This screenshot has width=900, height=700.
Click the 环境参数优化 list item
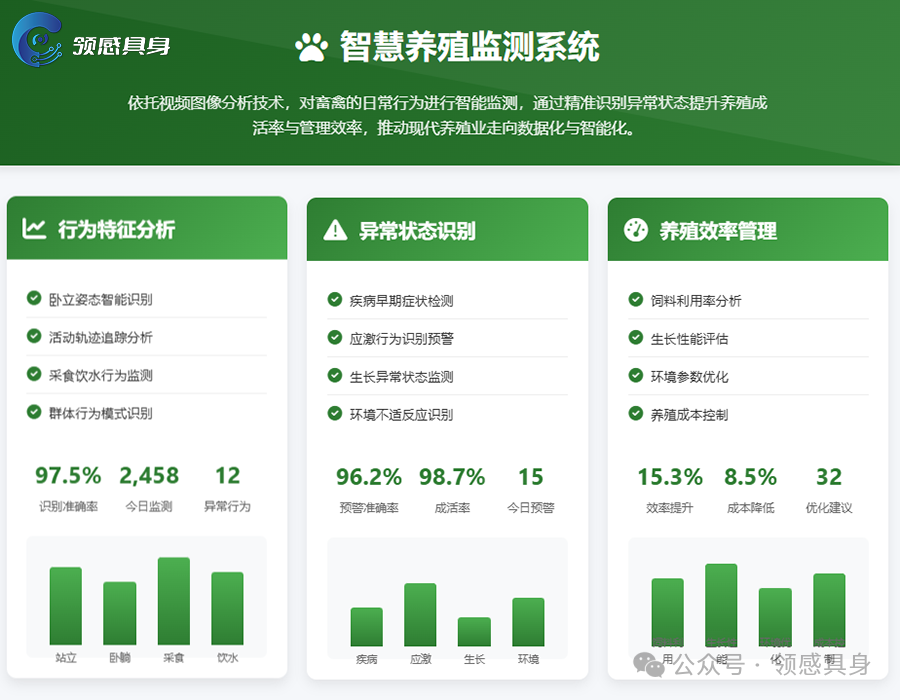click(x=748, y=376)
